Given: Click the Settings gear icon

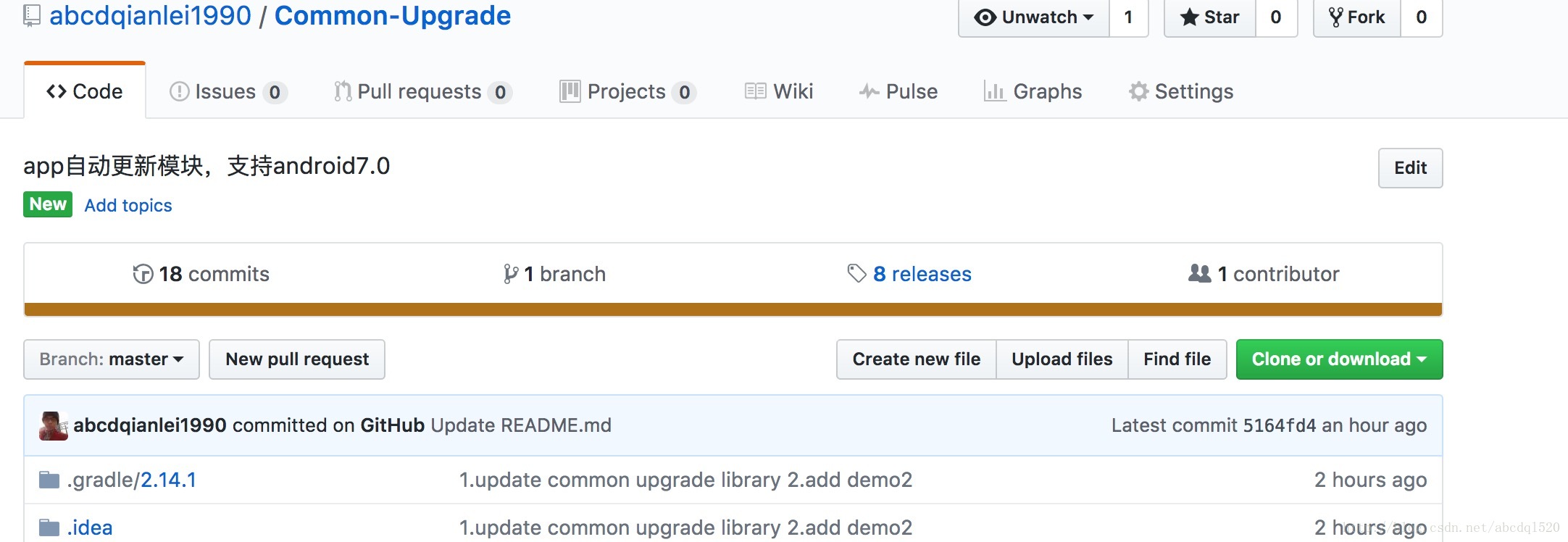Looking at the screenshot, I should (x=1139, y=91).
